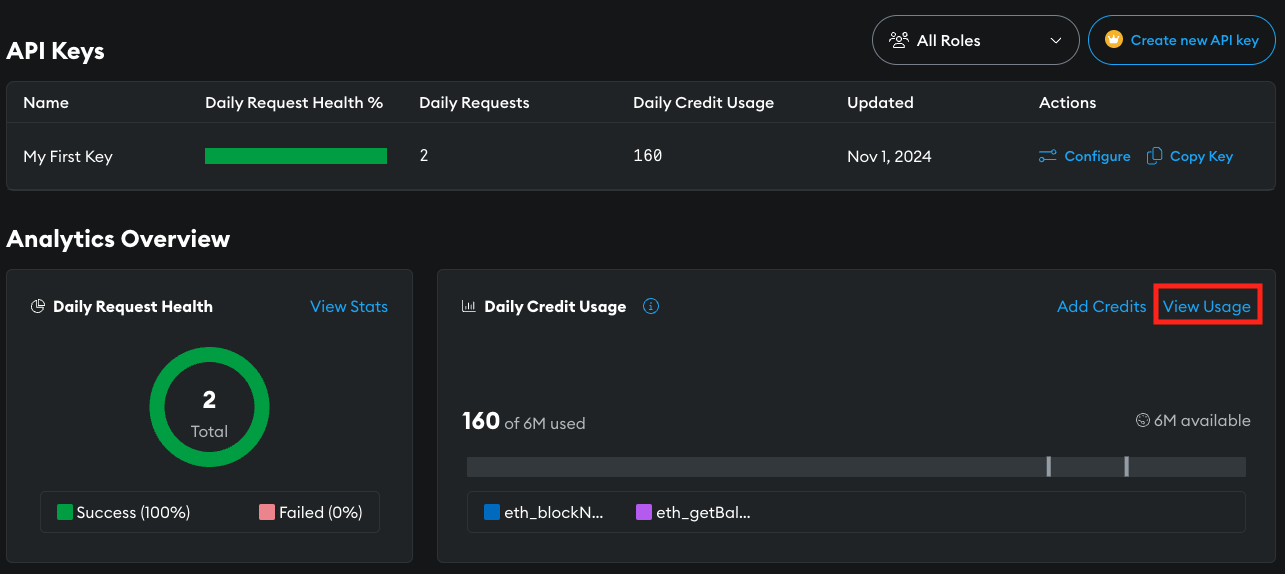Copy Key for My First Key
The width and height of the screenshot is (1285, 574).
click(x=1201, y=156)
